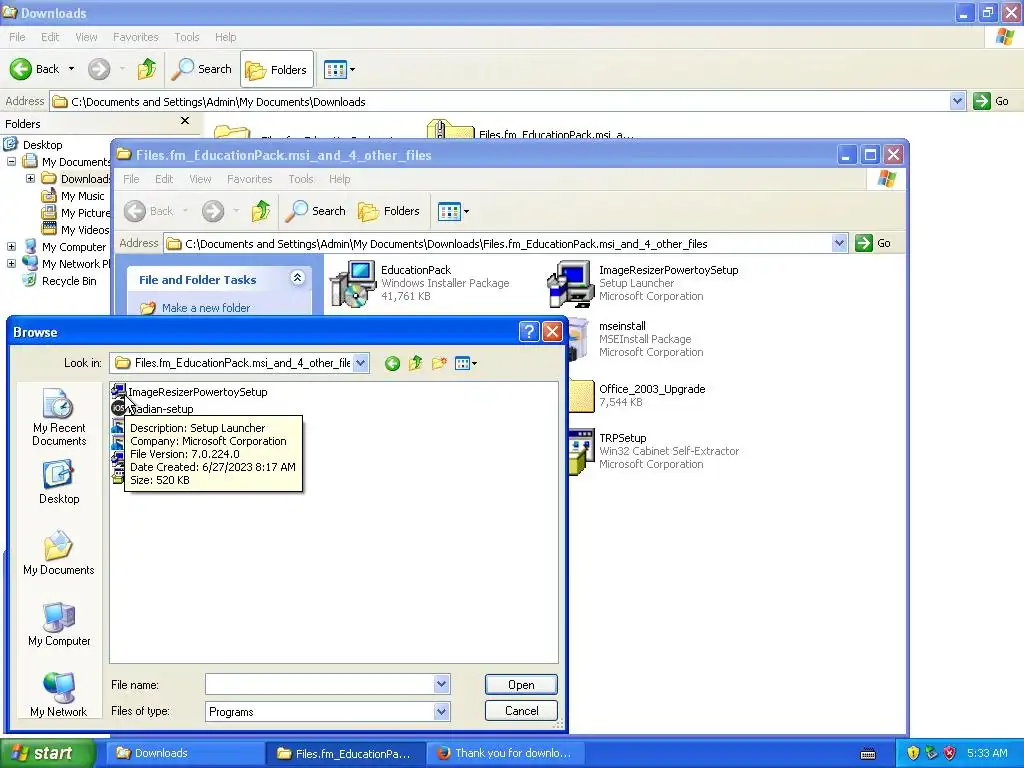Click Windows start button
Image resolution: width=1024 pixels, height=768 pixels.
pyautogui.click(x=47, y=753)
